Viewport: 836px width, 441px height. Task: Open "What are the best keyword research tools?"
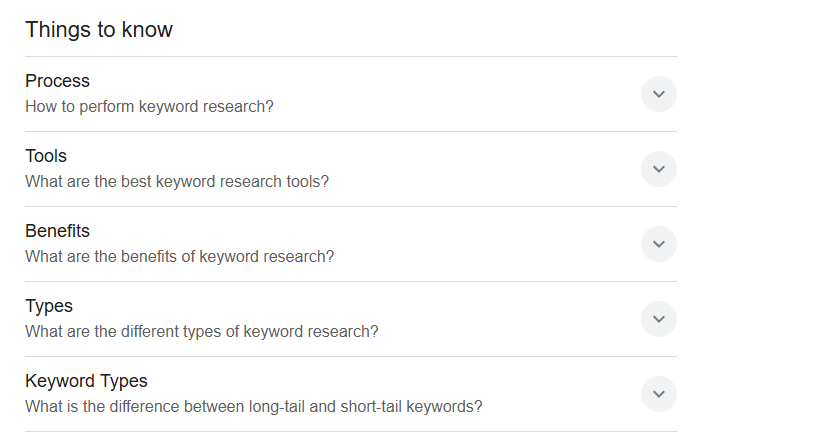[177, 182]
